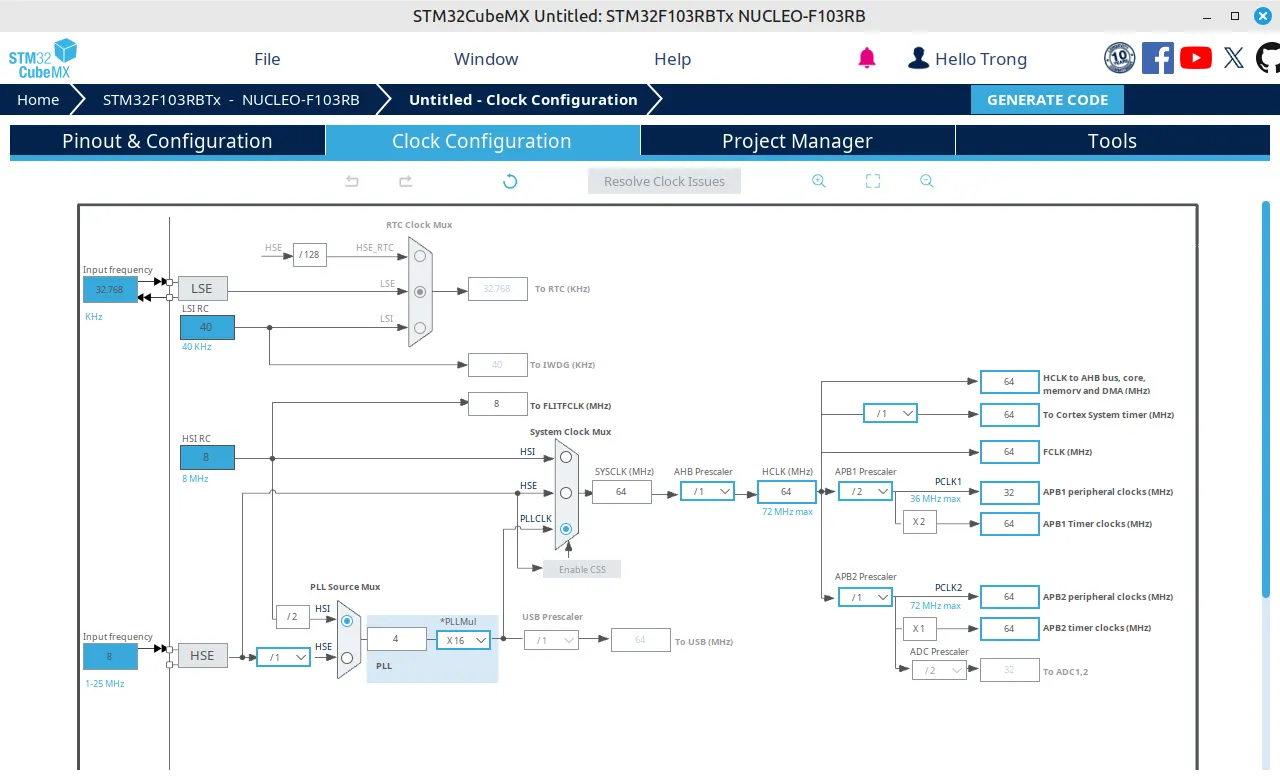Reset clock configuration to defaults
Viewport: 1280px width, 780px height.
click(x=510, y=181)
